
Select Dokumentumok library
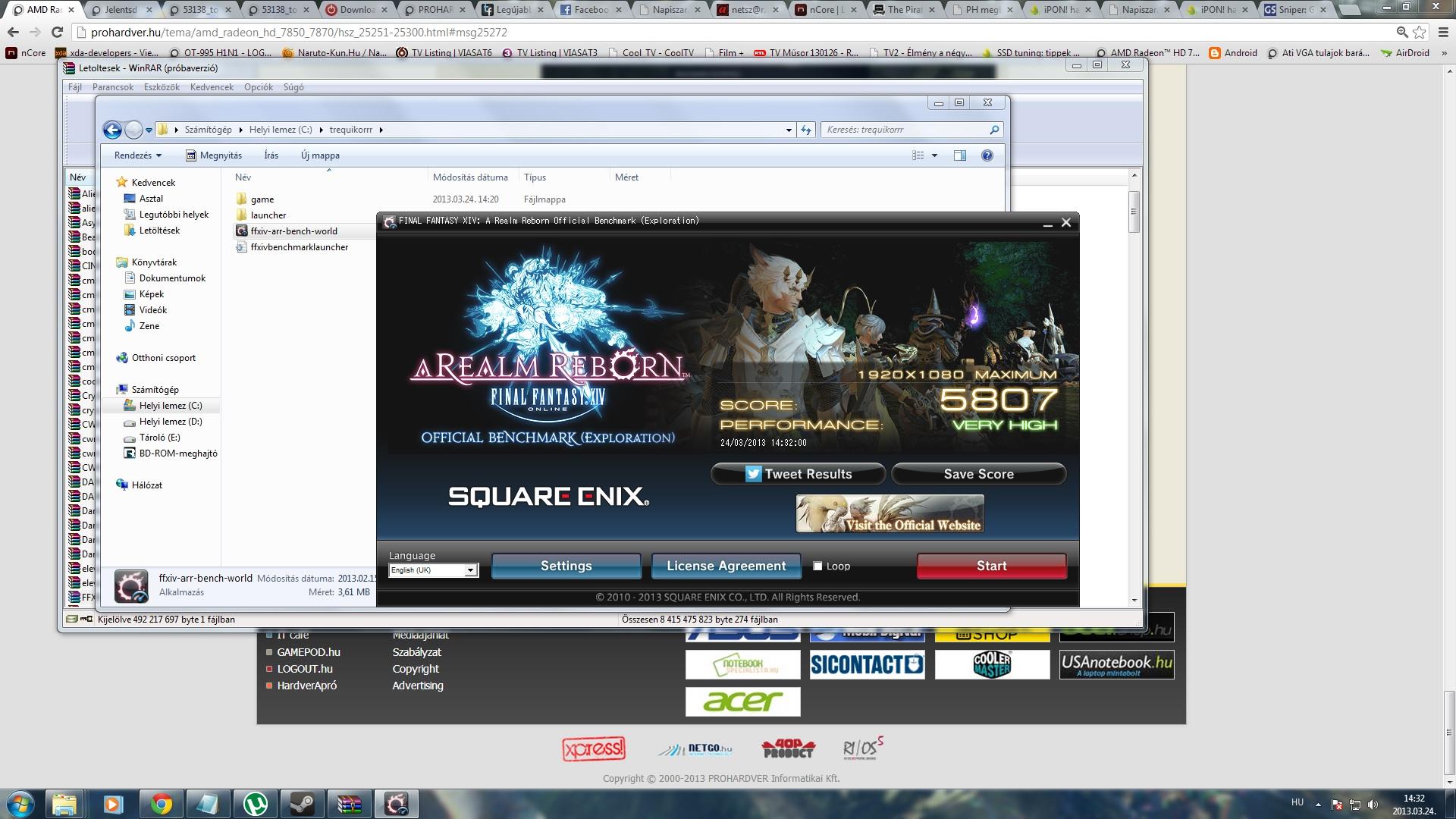pyautogui.click(x=172, y=278)
